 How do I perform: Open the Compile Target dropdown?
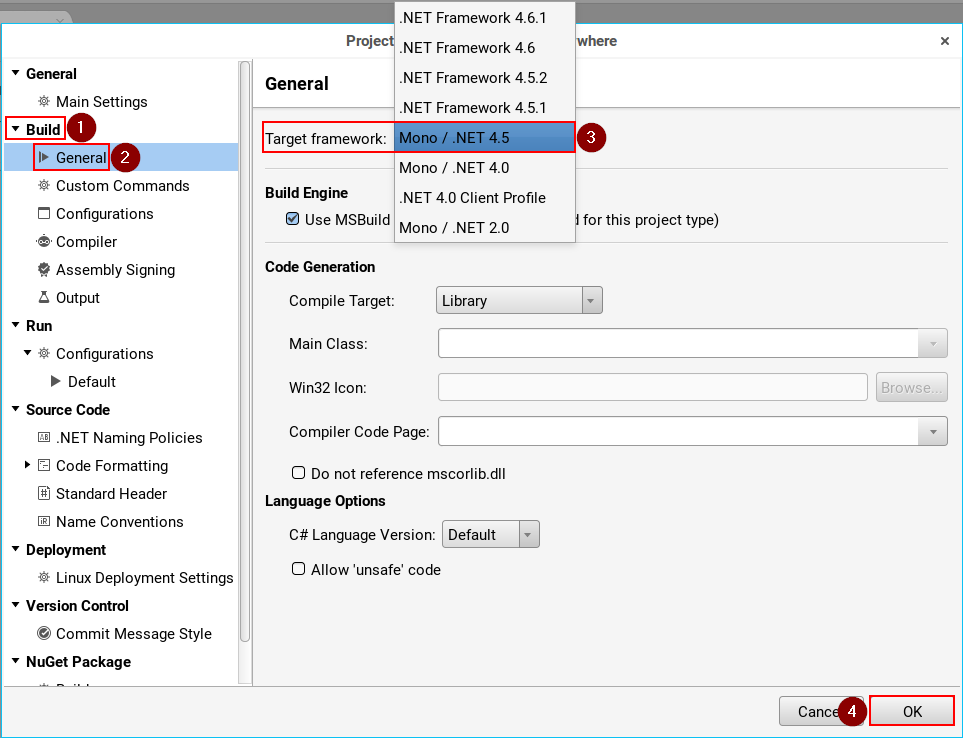519,301
